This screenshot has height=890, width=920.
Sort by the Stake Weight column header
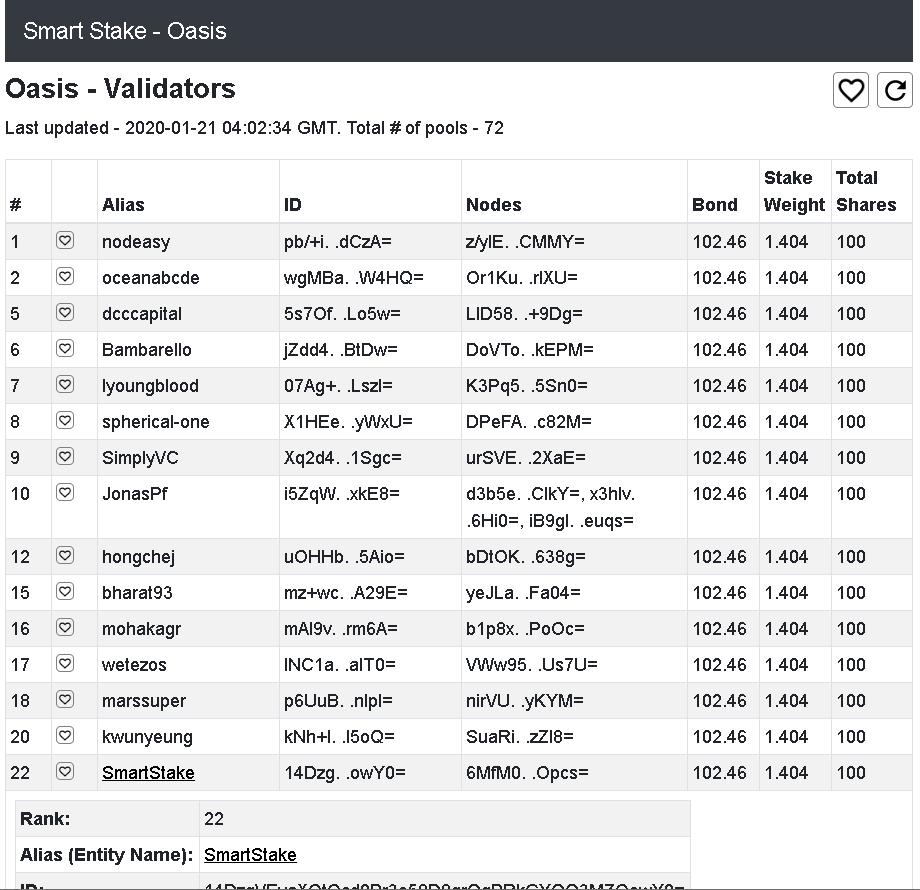point(794,191)
